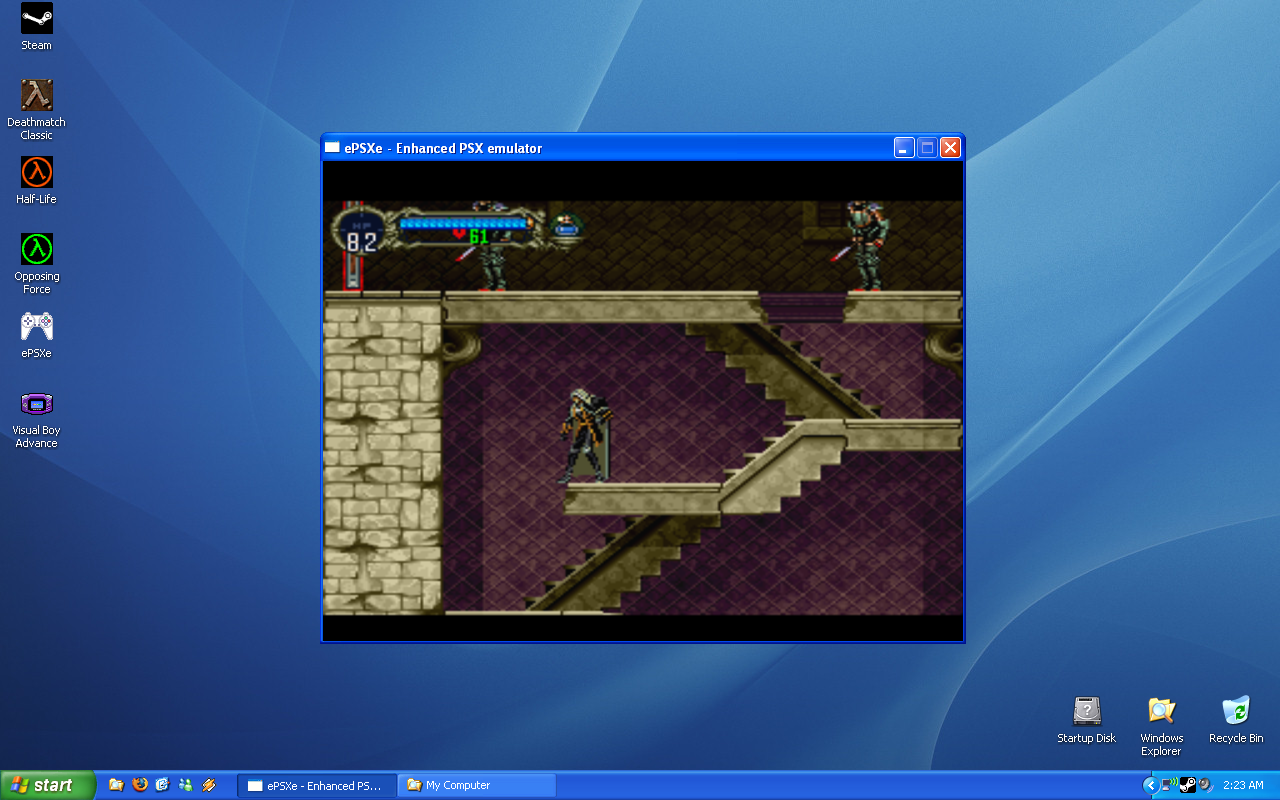This screenshot has height=800, width=1280.
Task: Click the system clock showing 2:23 AM
Action: pyautogui.click(x=1243, y=785)
